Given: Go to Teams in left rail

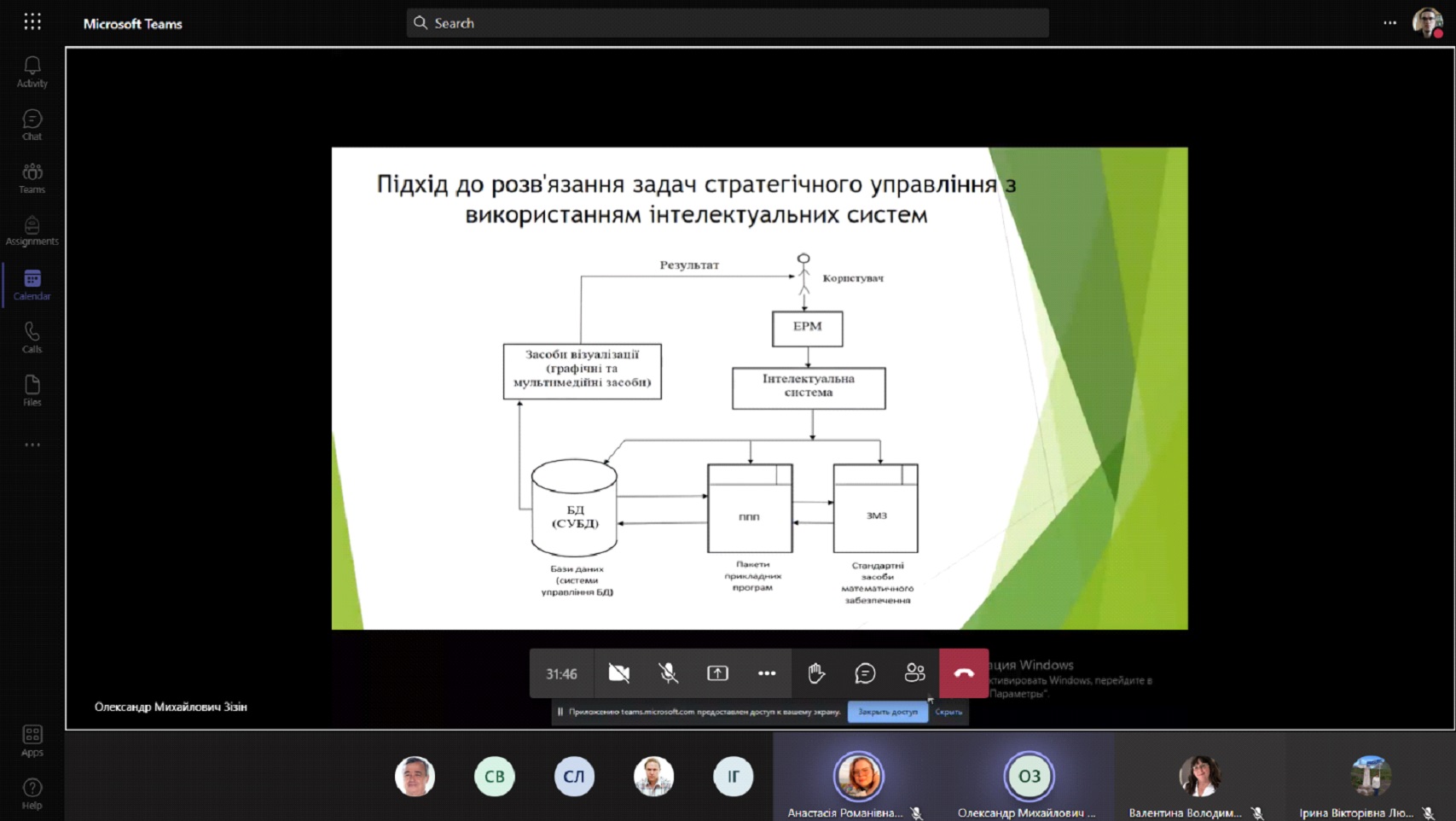Looking at the screenshot, I should (x=32, y=178).
